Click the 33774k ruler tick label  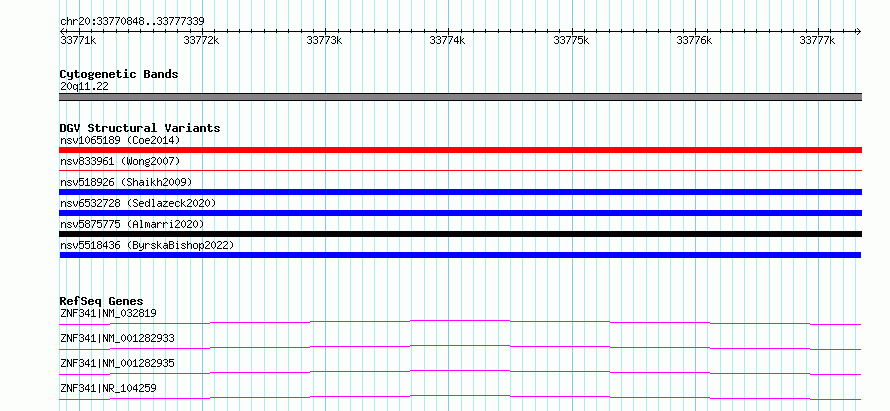(448, 41)
